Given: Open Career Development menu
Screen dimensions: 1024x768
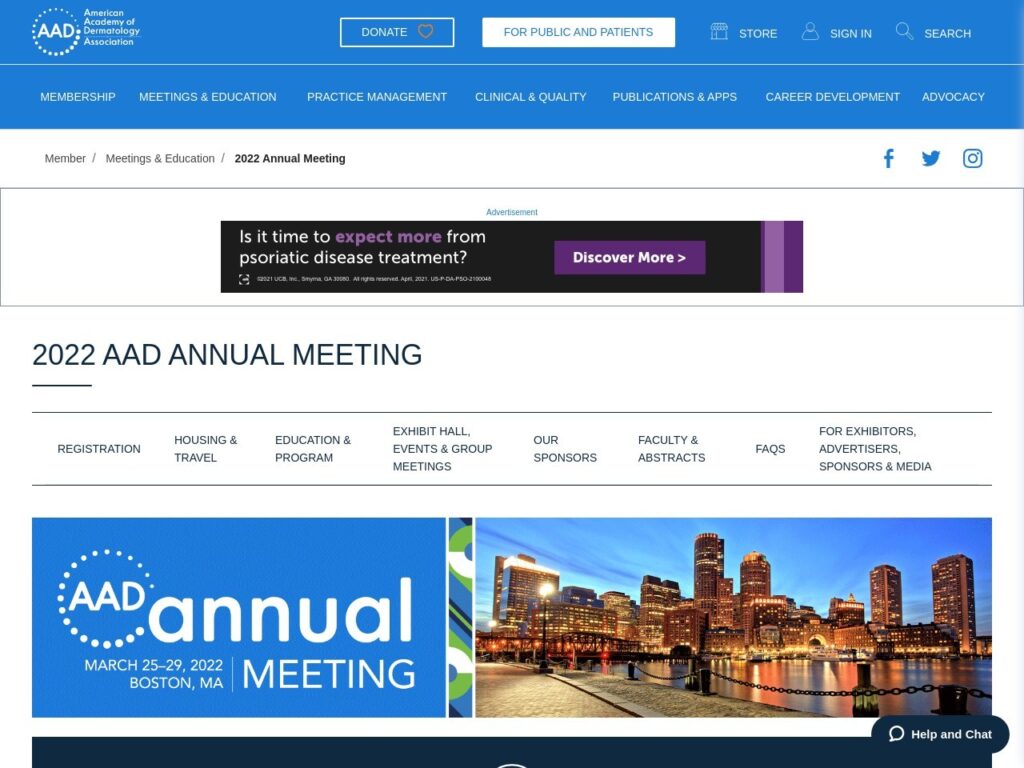Looking at the screenshot, I should point(832,97).
